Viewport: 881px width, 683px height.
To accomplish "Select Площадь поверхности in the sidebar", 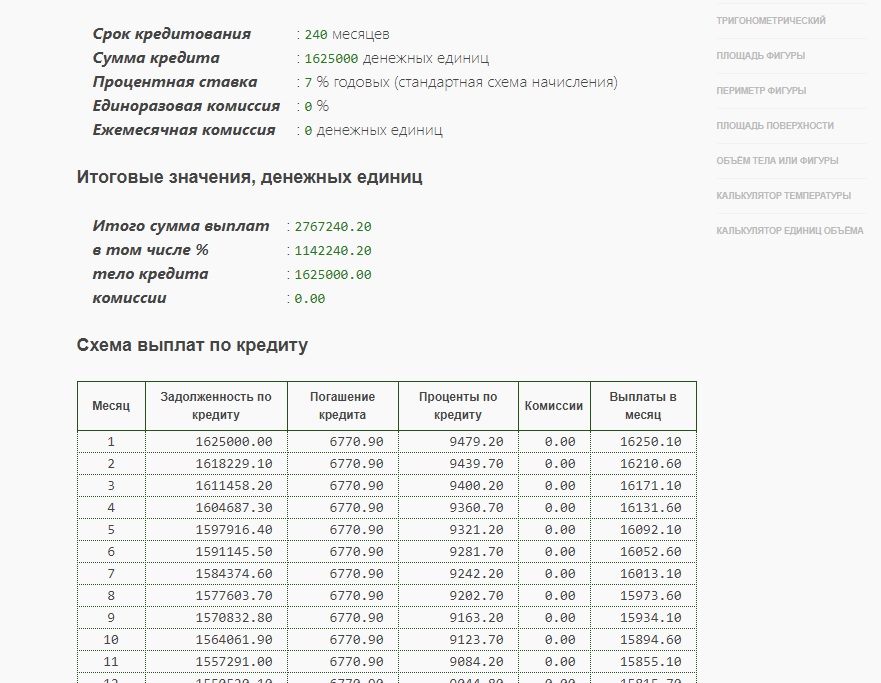I will tap(775, 126).
